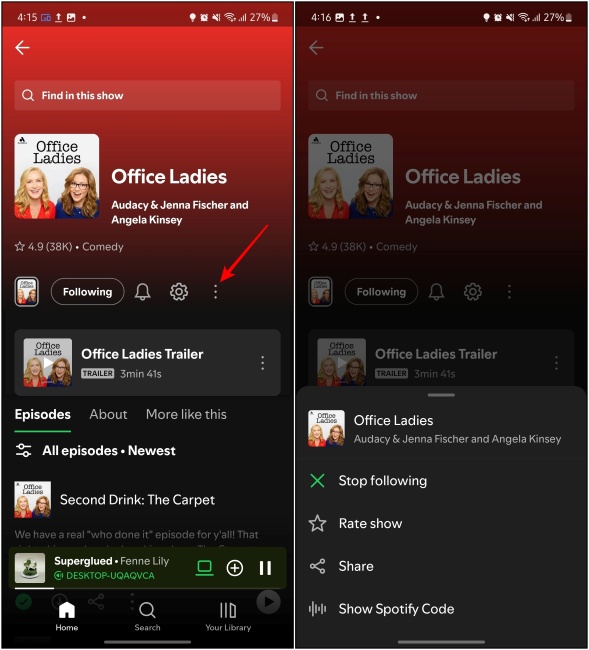The height and width of the screenshot is (650, 589).
Task: Go to Home in bottom navigation
Action: coord(67,616)
